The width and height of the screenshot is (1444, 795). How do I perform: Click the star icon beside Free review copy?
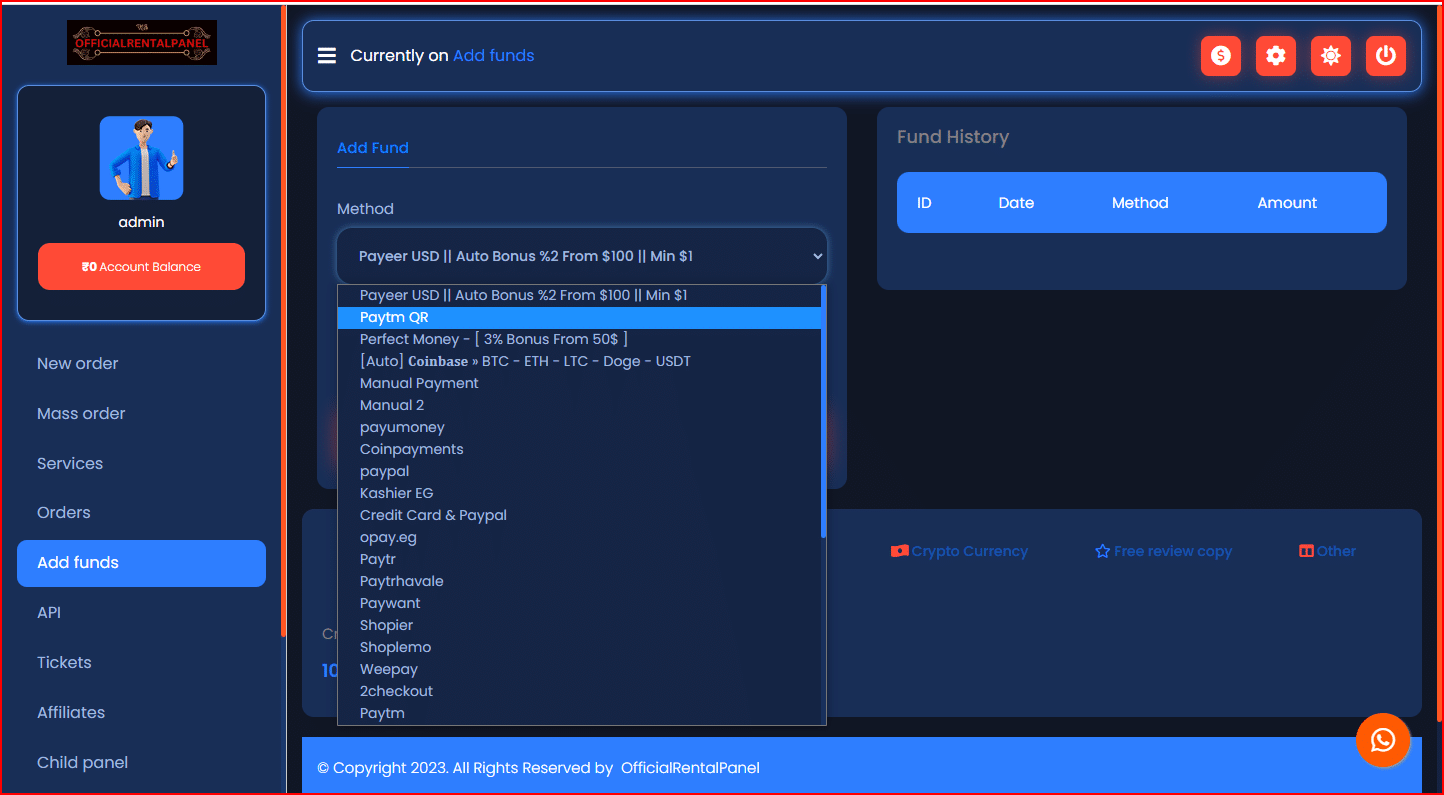(1102, 550)
